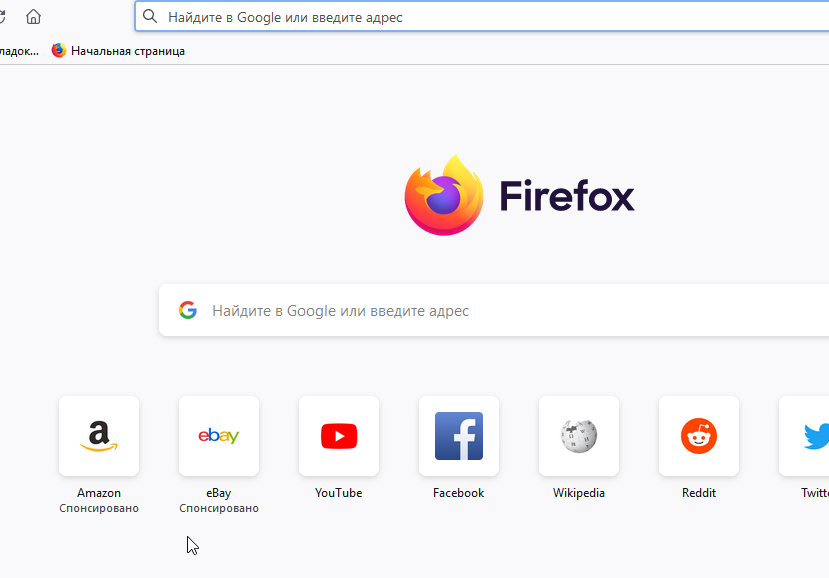829x578 pixels.
Task: Click the Reddit label text
Action: point(699,493)
